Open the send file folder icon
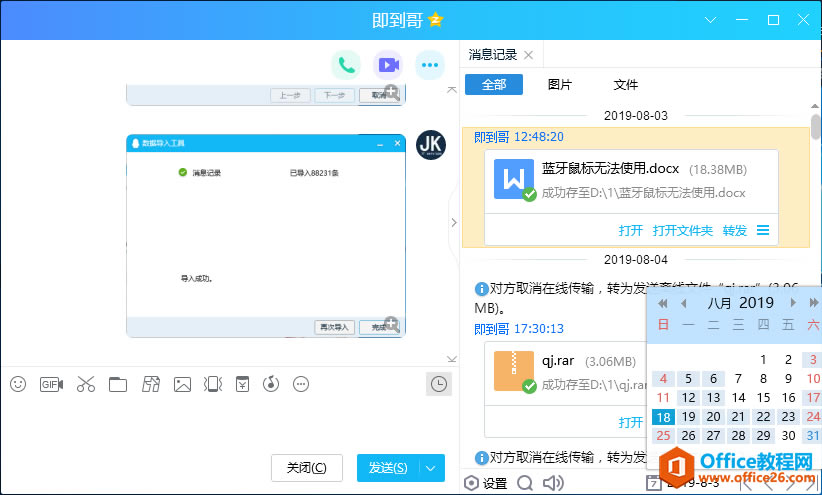 pyautogui.click(x=118, y=384)
